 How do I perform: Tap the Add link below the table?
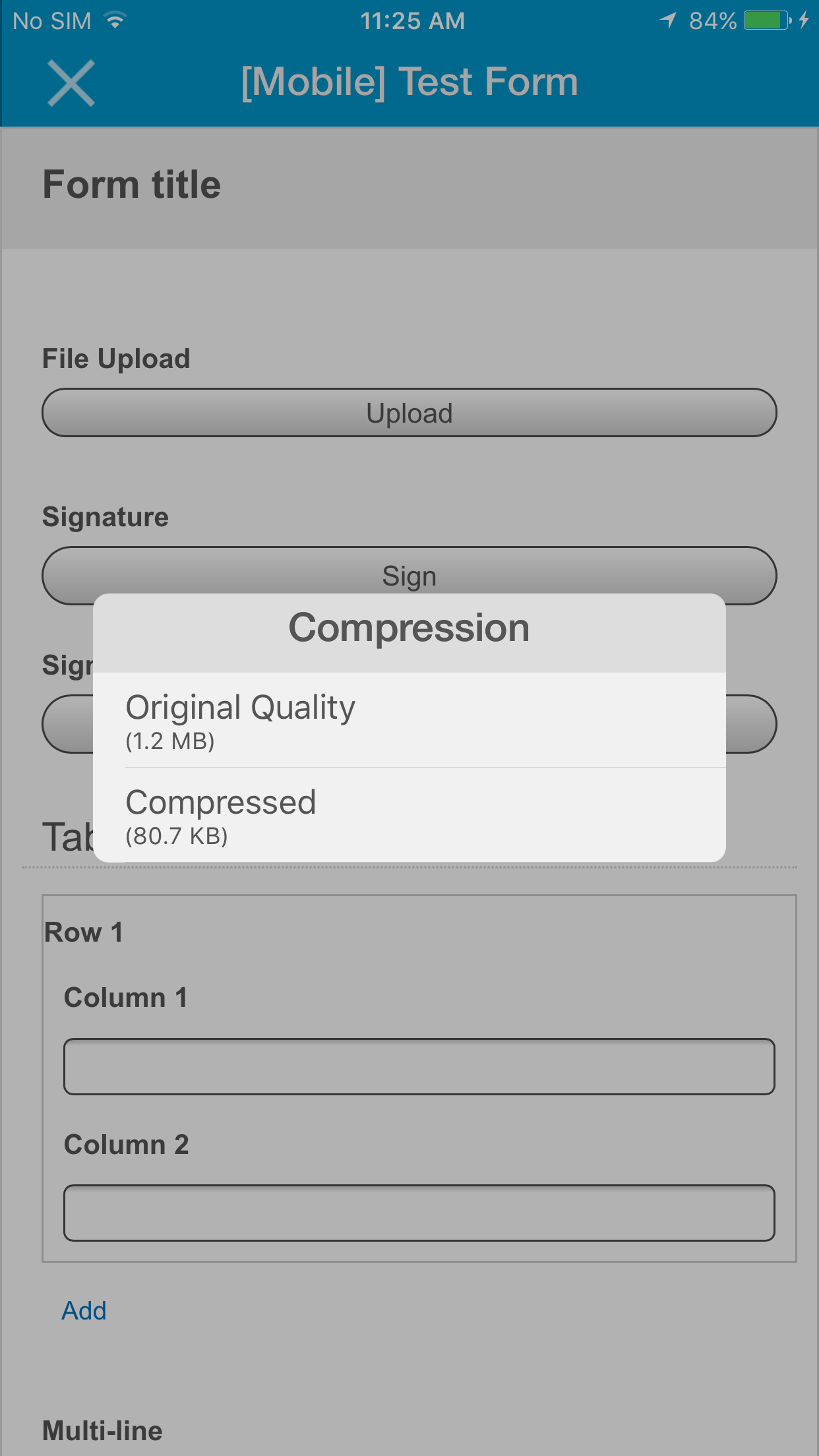tap(84, 1311)
